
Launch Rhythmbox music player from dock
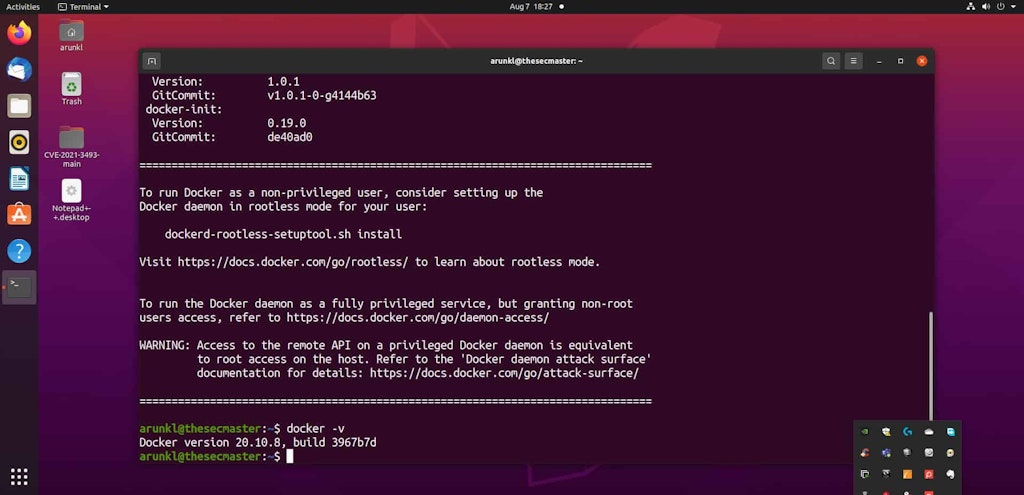coord(19,142)
